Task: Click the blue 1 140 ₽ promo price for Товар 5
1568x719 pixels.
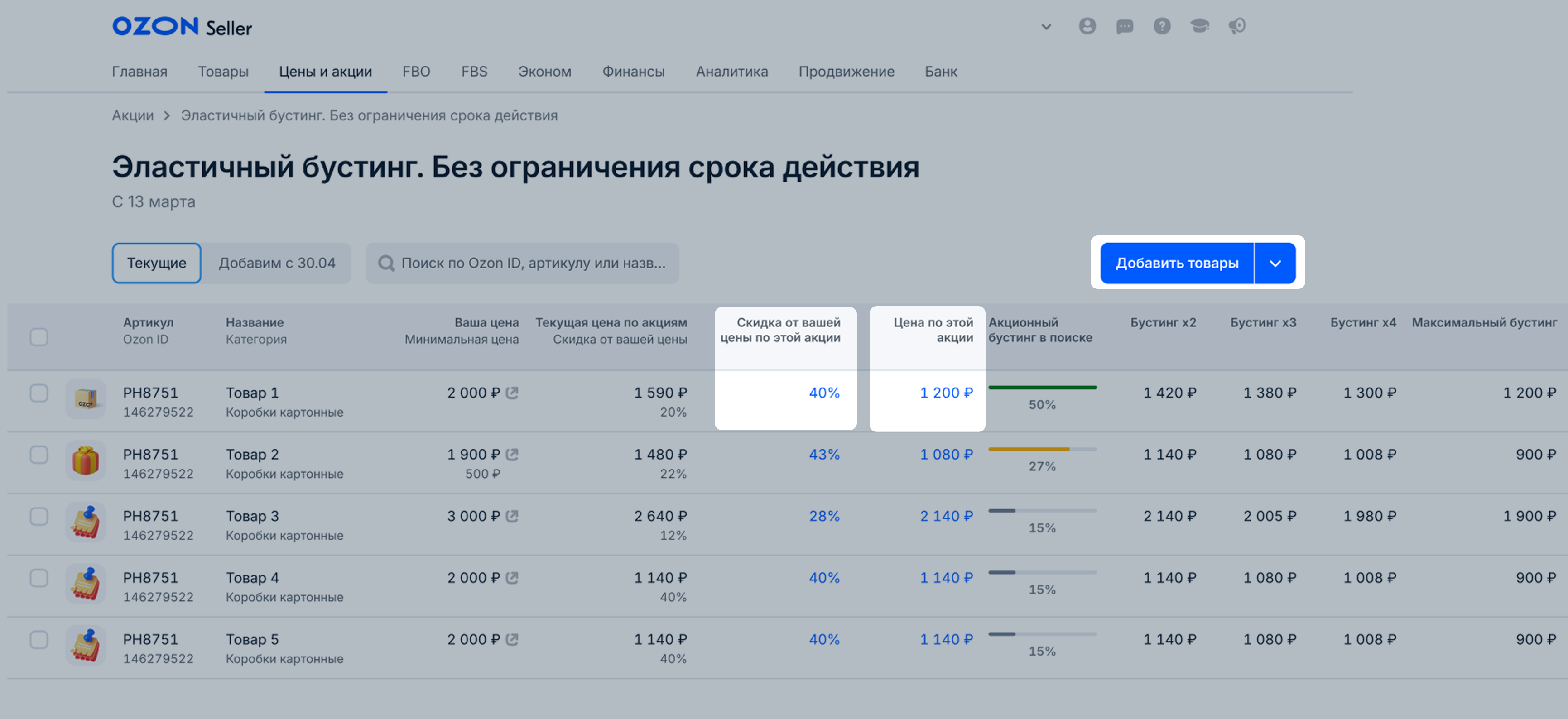Action: point(947,639)
